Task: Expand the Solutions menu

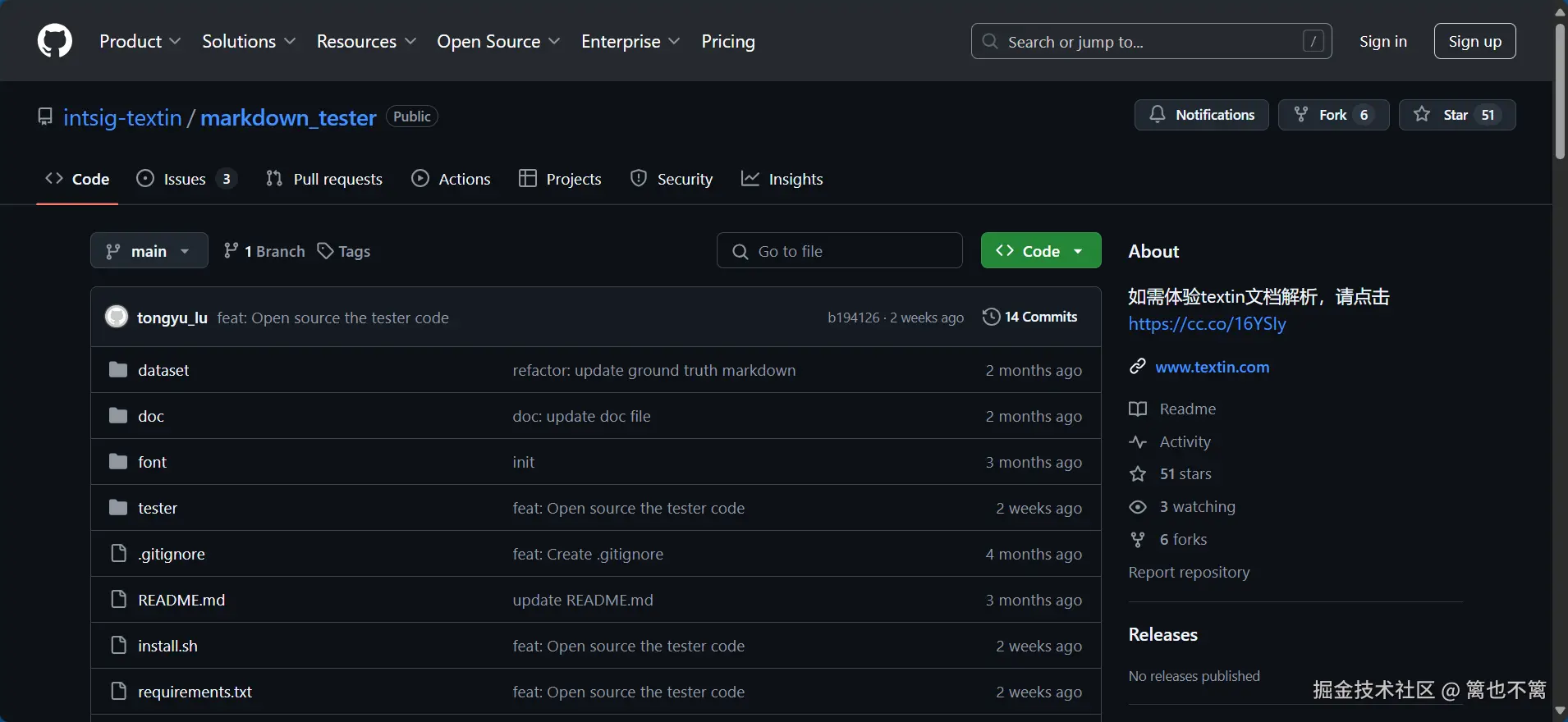Action: tap(249, 41)
